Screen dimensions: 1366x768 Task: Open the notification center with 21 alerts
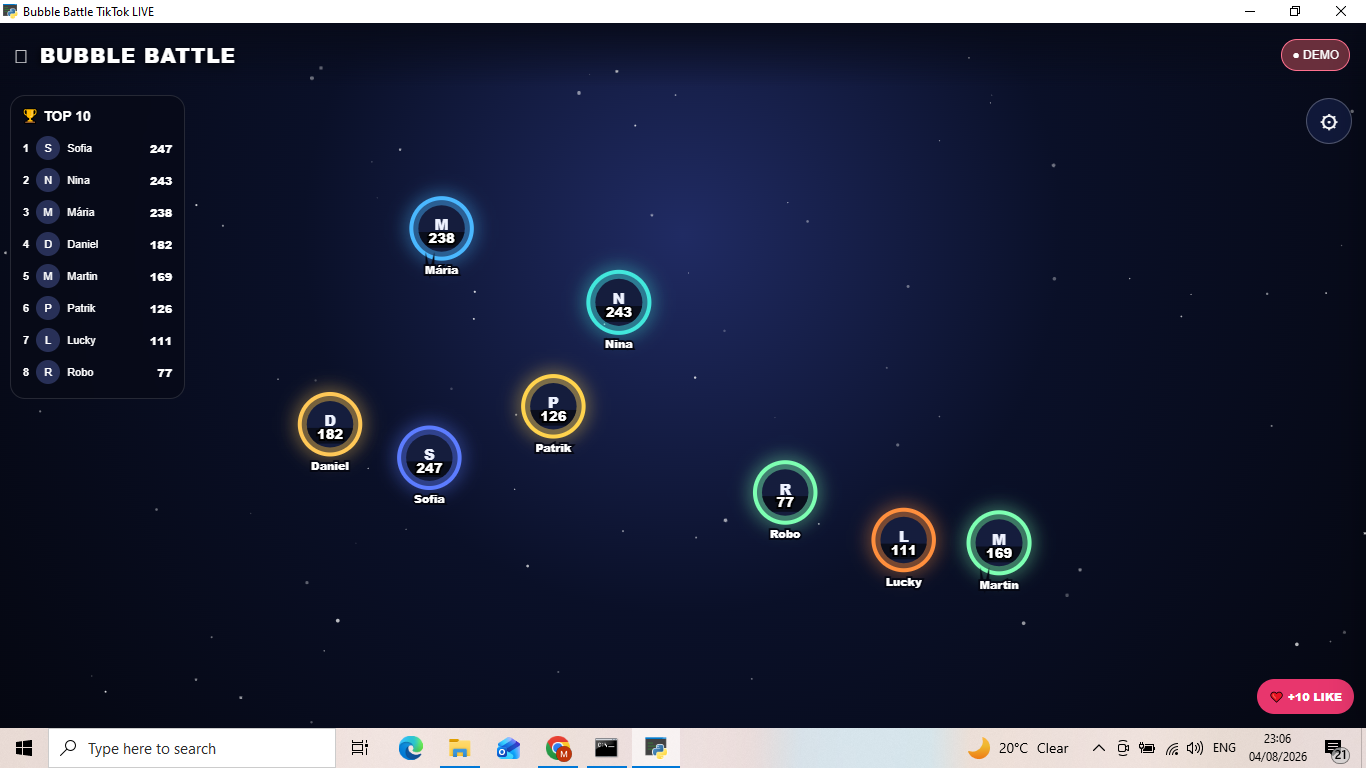tap(1335, 748)
